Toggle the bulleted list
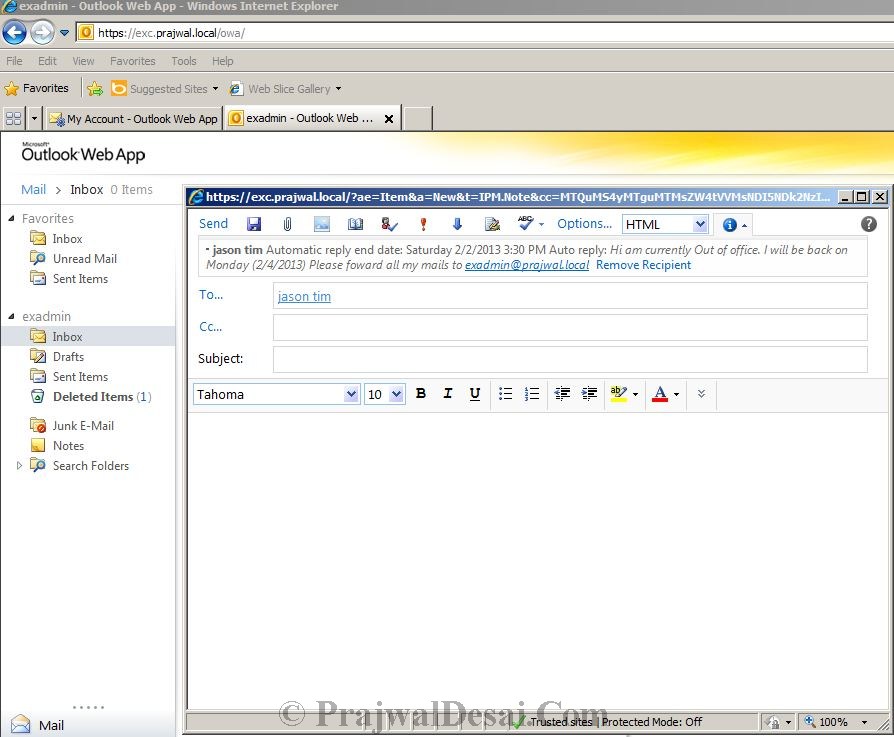Viewport: 894px width, 737px height. [x=505, y=394]
